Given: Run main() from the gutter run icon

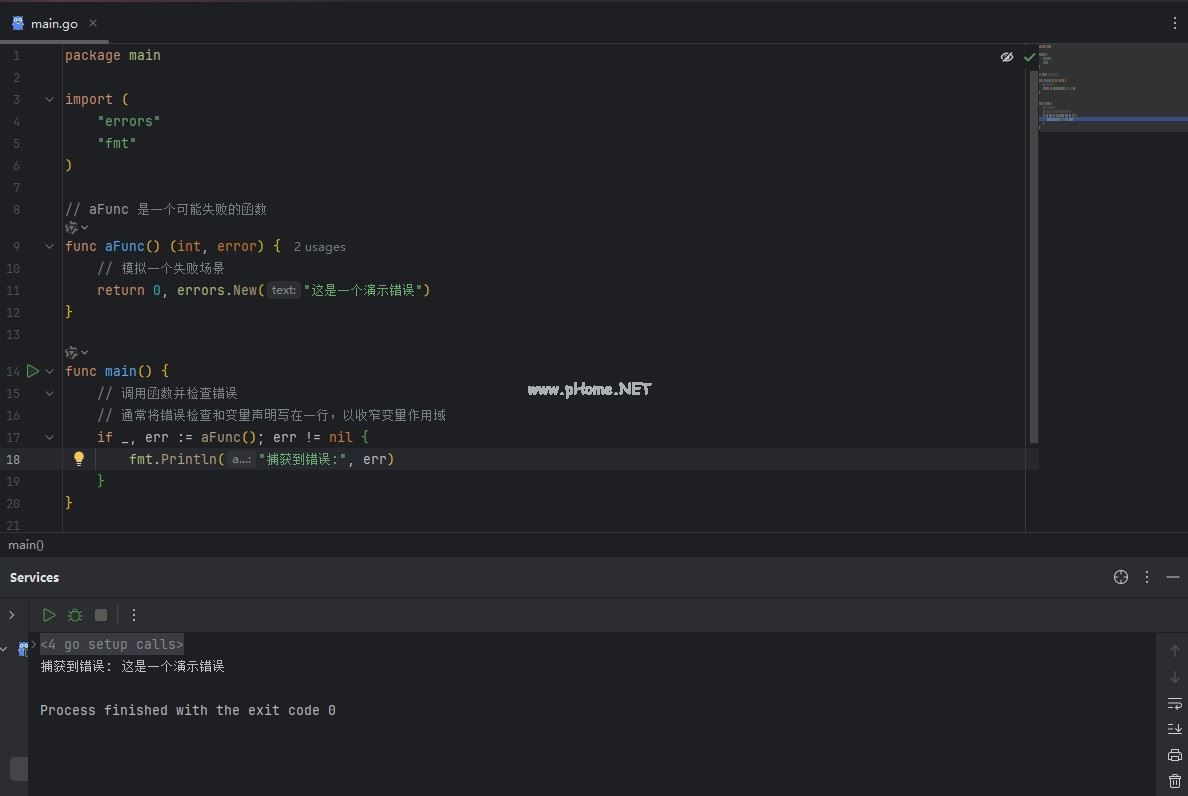Looking at the screenshot, I should click(32, 371).
